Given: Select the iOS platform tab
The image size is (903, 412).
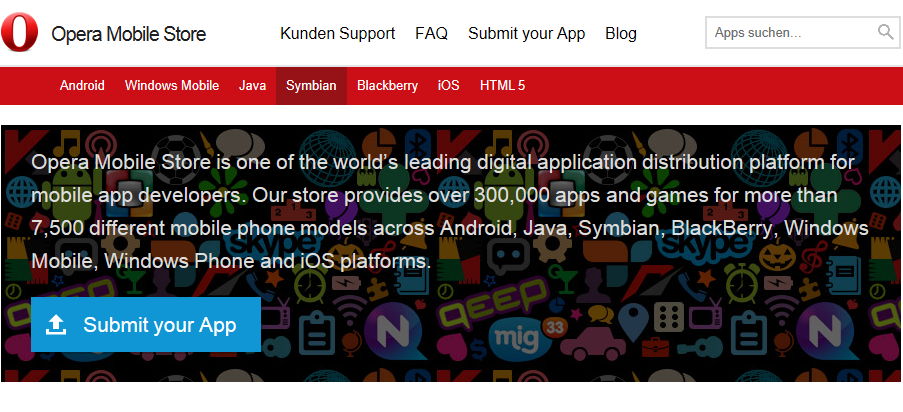Looking at the screenshot, I should [449, 86].
